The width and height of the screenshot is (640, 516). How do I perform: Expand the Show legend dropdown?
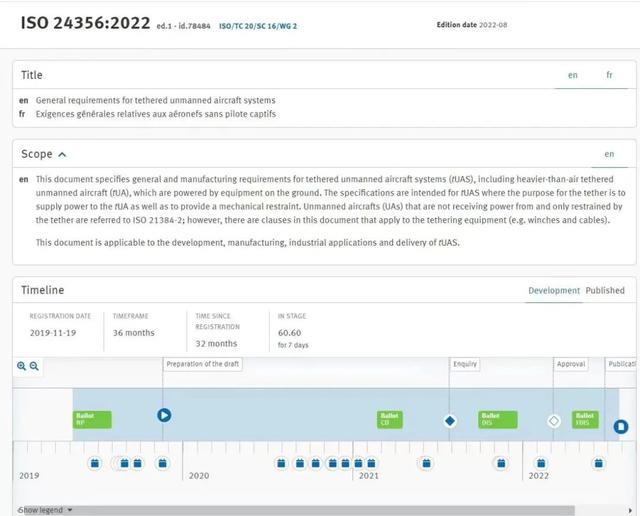click(x=46, y=510)
